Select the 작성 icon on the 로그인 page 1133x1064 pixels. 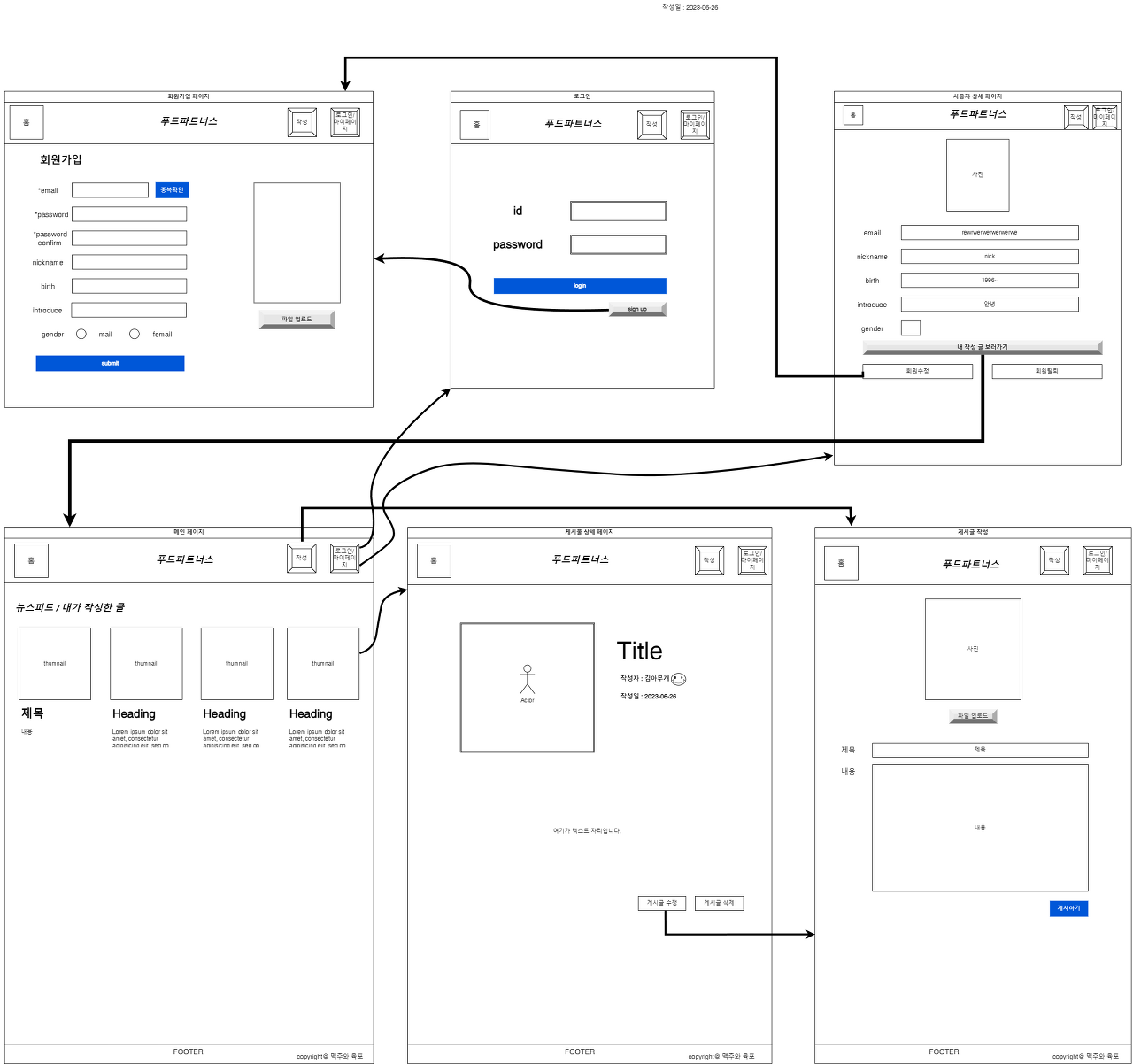(x=652, y=124)
